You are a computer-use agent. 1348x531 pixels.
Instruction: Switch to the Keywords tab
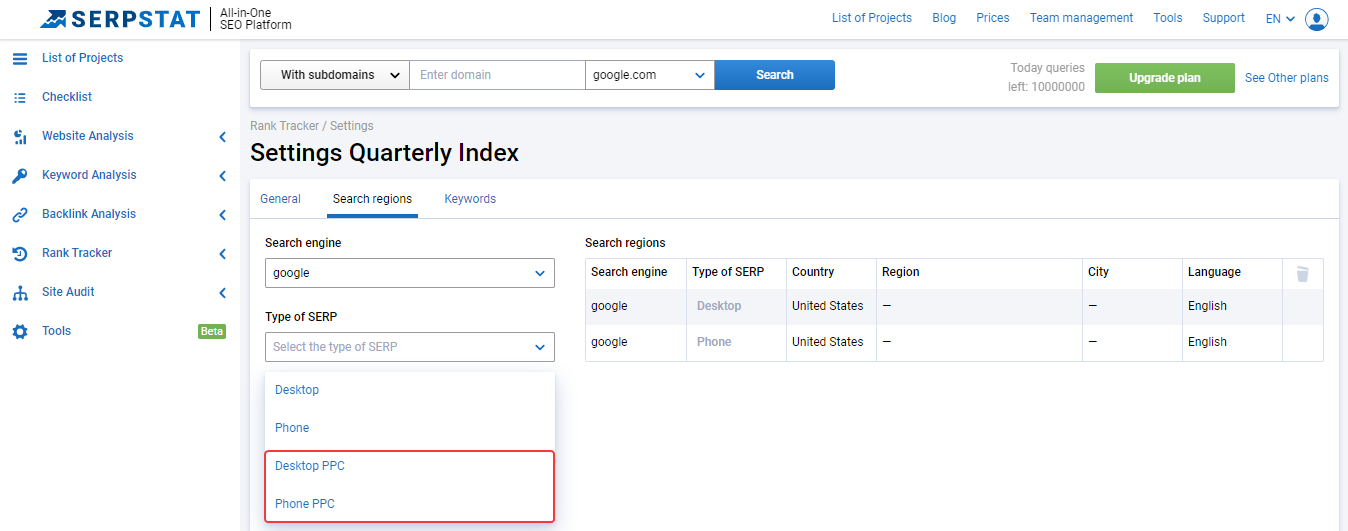click(x=470, y=199)
